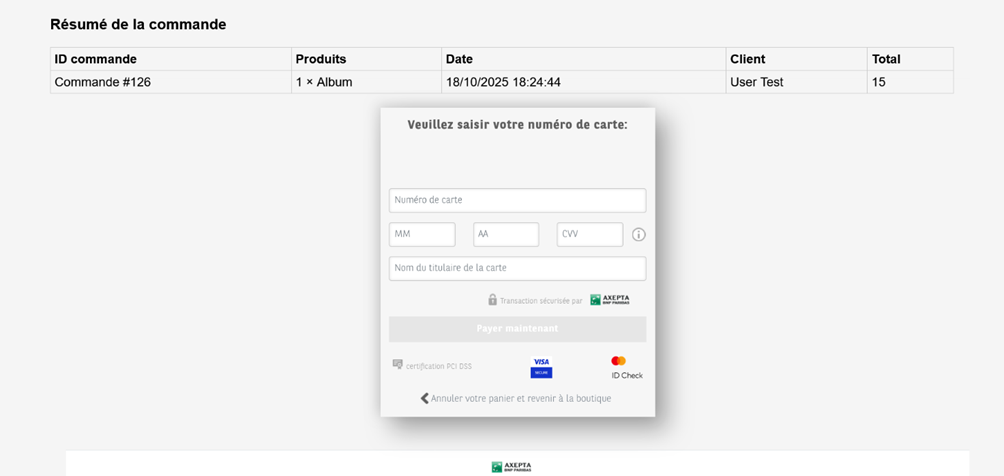This screenshot has height=476, width=1004.
Task: Click the CVV info icon
Action: click(x=638, y=235)
